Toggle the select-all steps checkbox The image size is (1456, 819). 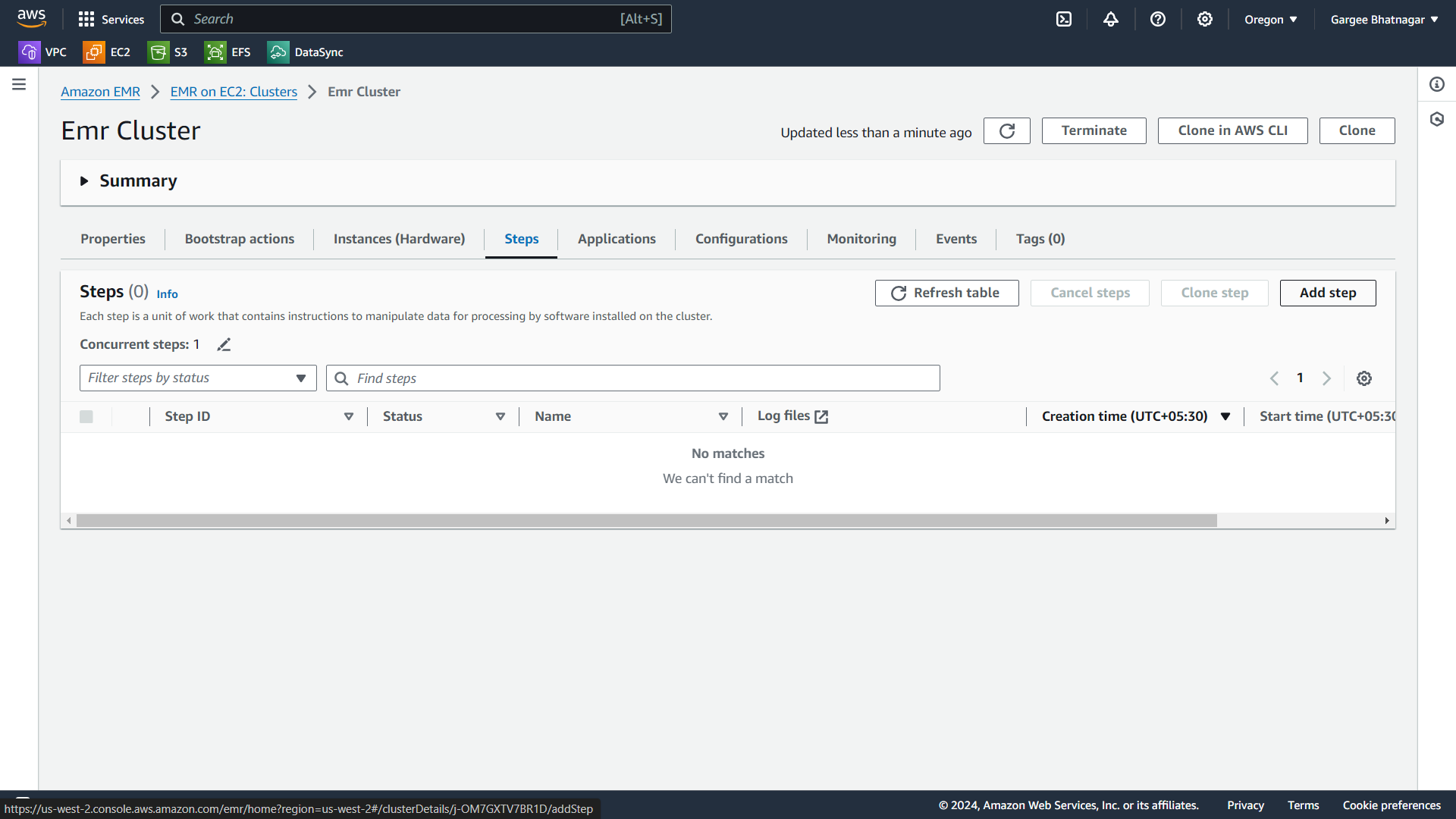86,416
